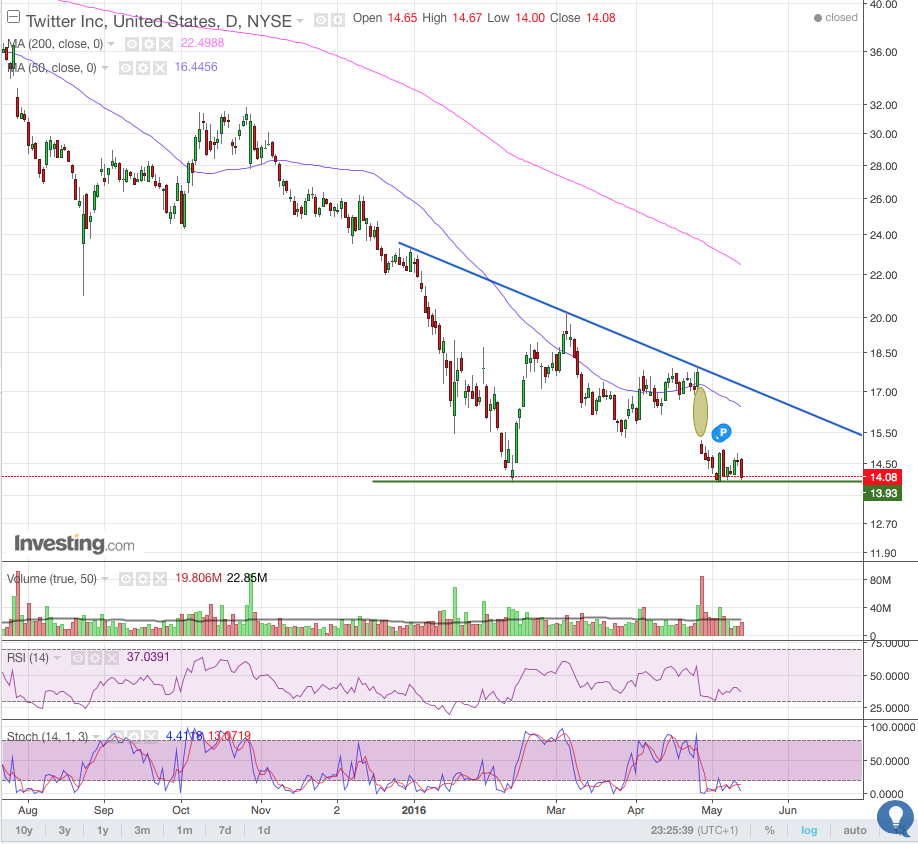Open RSI indicator settings gear
The height and width of the screenshot is (844, 918).
coord(95,658)
